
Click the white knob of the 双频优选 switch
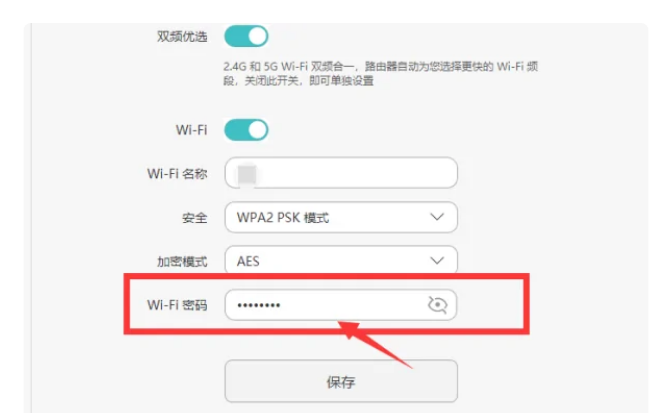(x=257, y=36)
